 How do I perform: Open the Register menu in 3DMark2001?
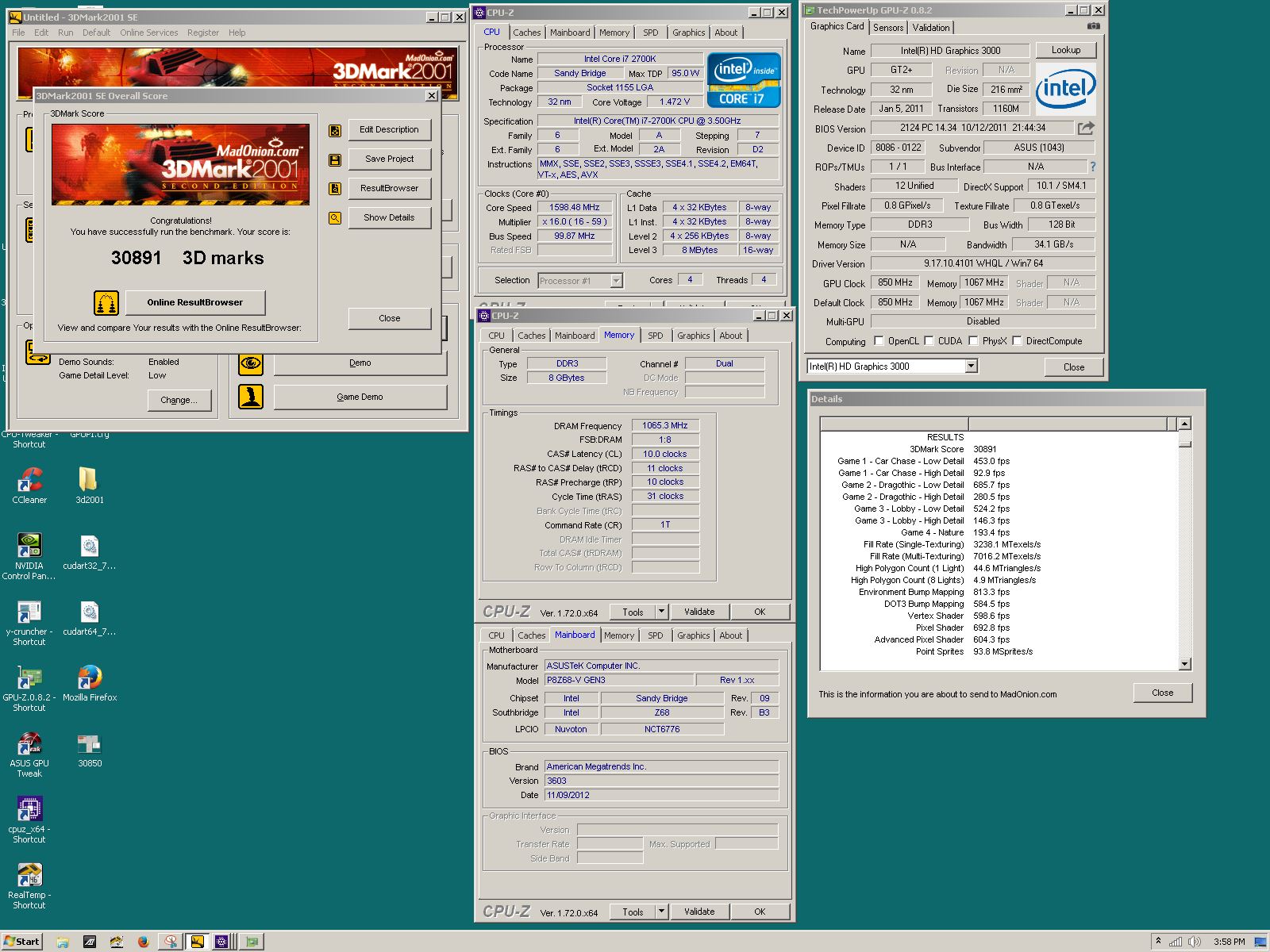point(203,33)
